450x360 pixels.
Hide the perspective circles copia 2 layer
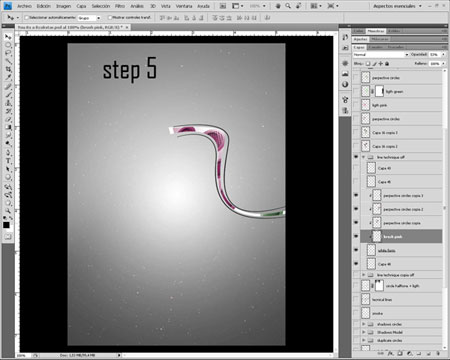tap(356, 209)
